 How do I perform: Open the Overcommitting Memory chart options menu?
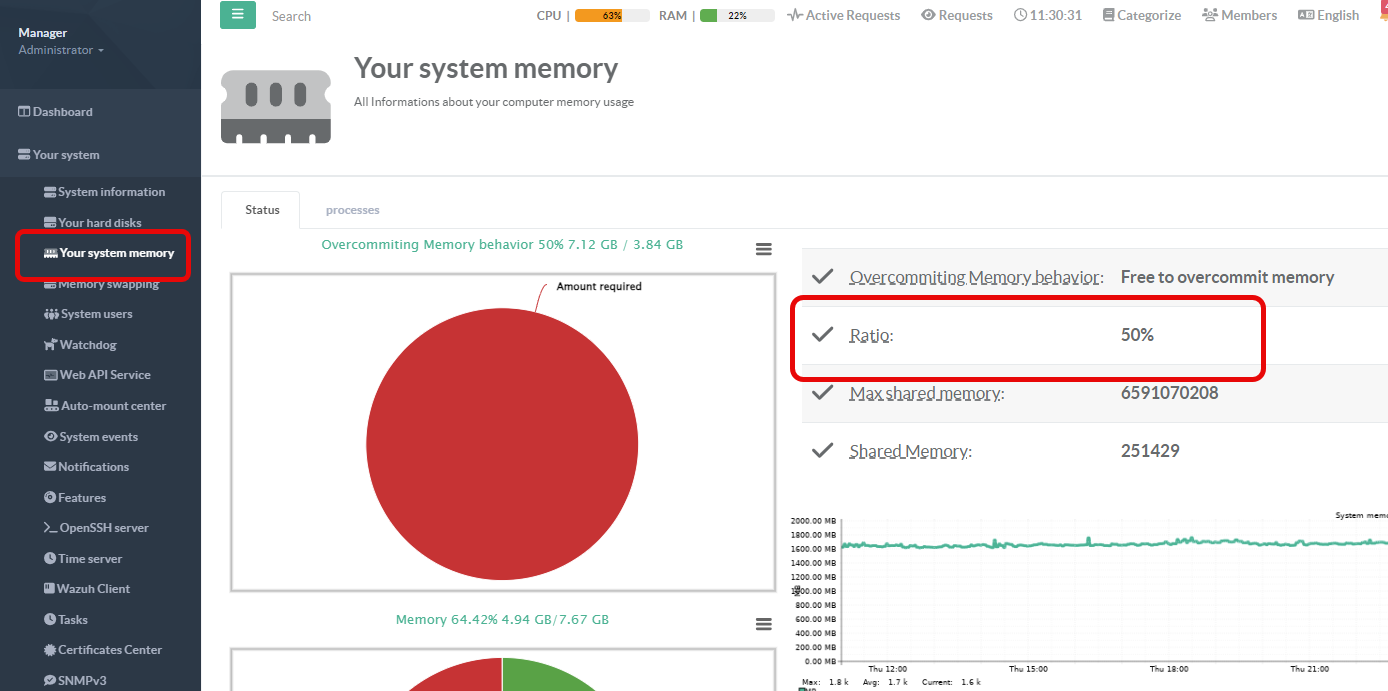764,250
